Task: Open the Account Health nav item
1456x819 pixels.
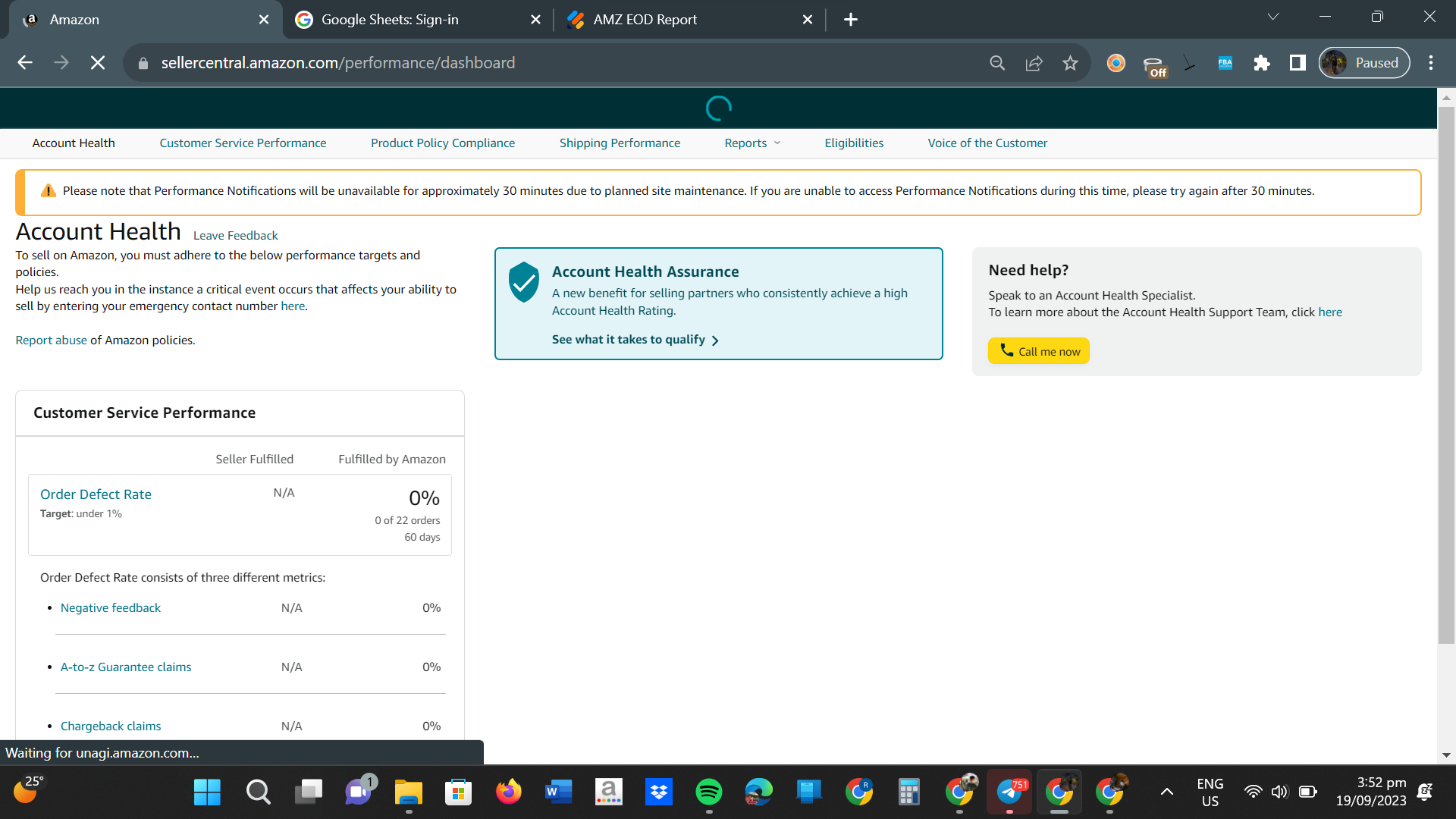Action: (x=74, y=143)
